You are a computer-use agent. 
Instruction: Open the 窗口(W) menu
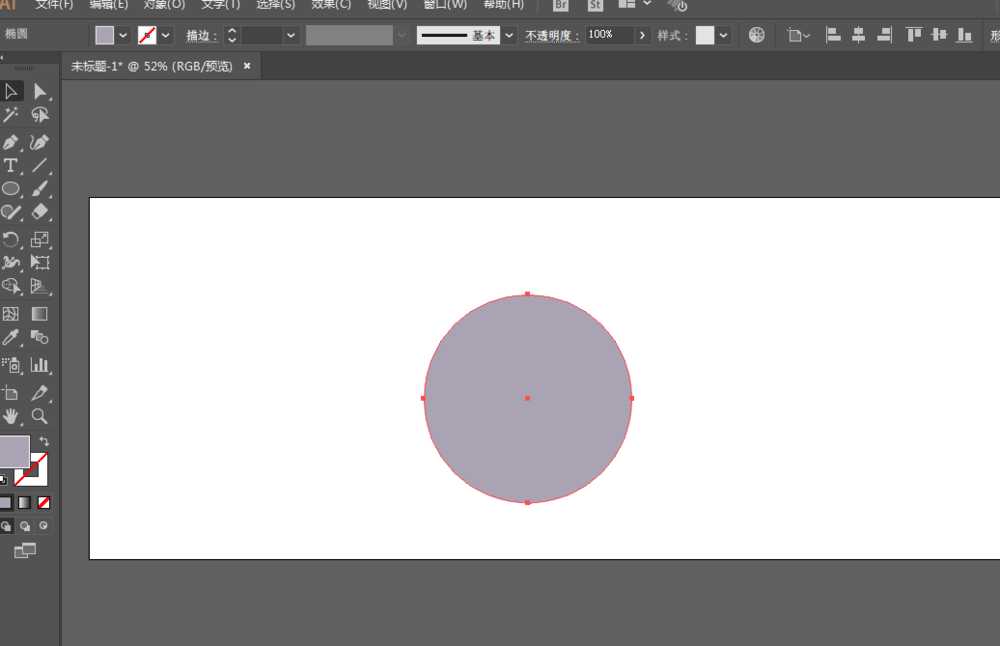(x=445, y=5)
